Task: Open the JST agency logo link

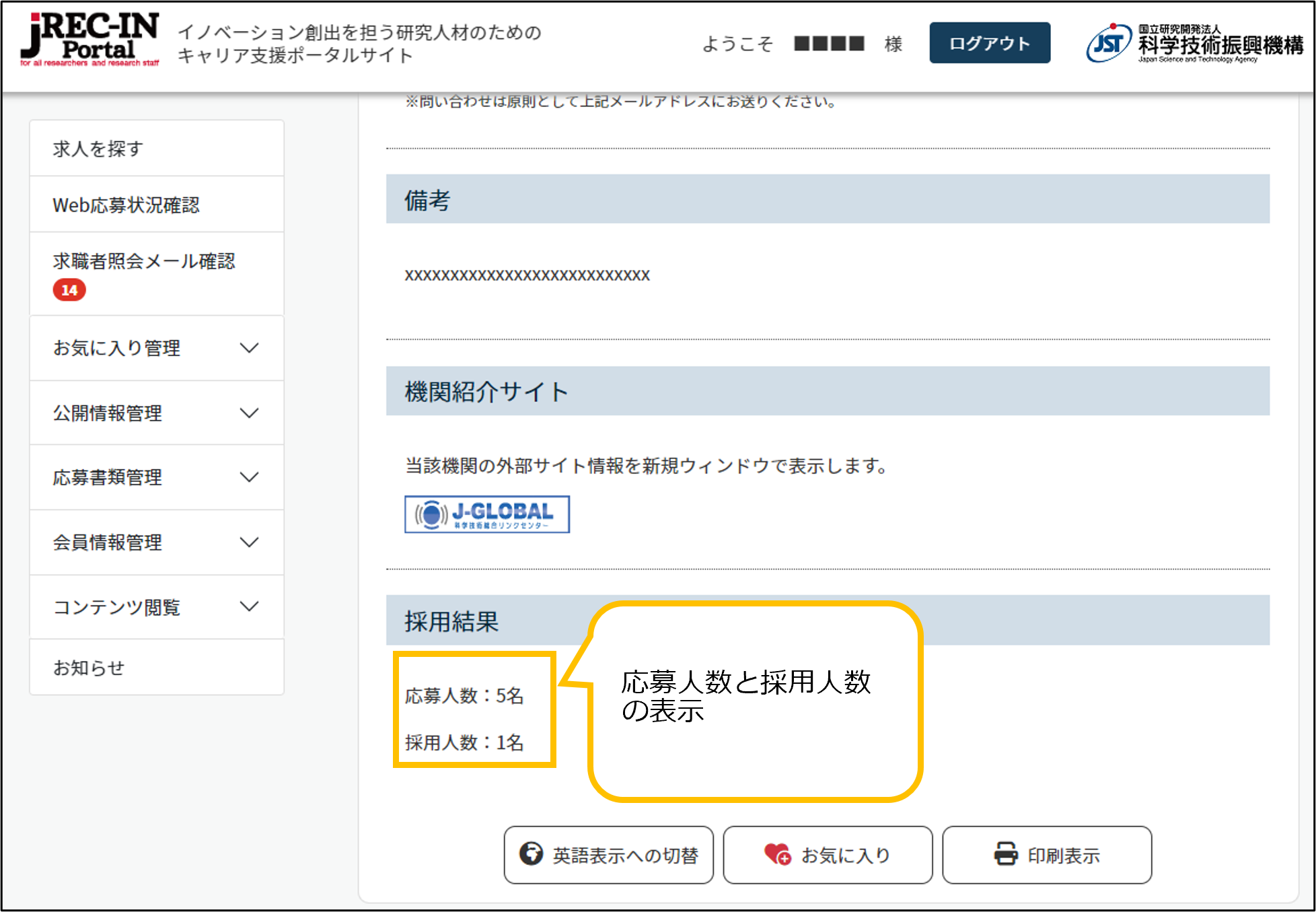Action: pyautogui.click(x=1194, y=43)
